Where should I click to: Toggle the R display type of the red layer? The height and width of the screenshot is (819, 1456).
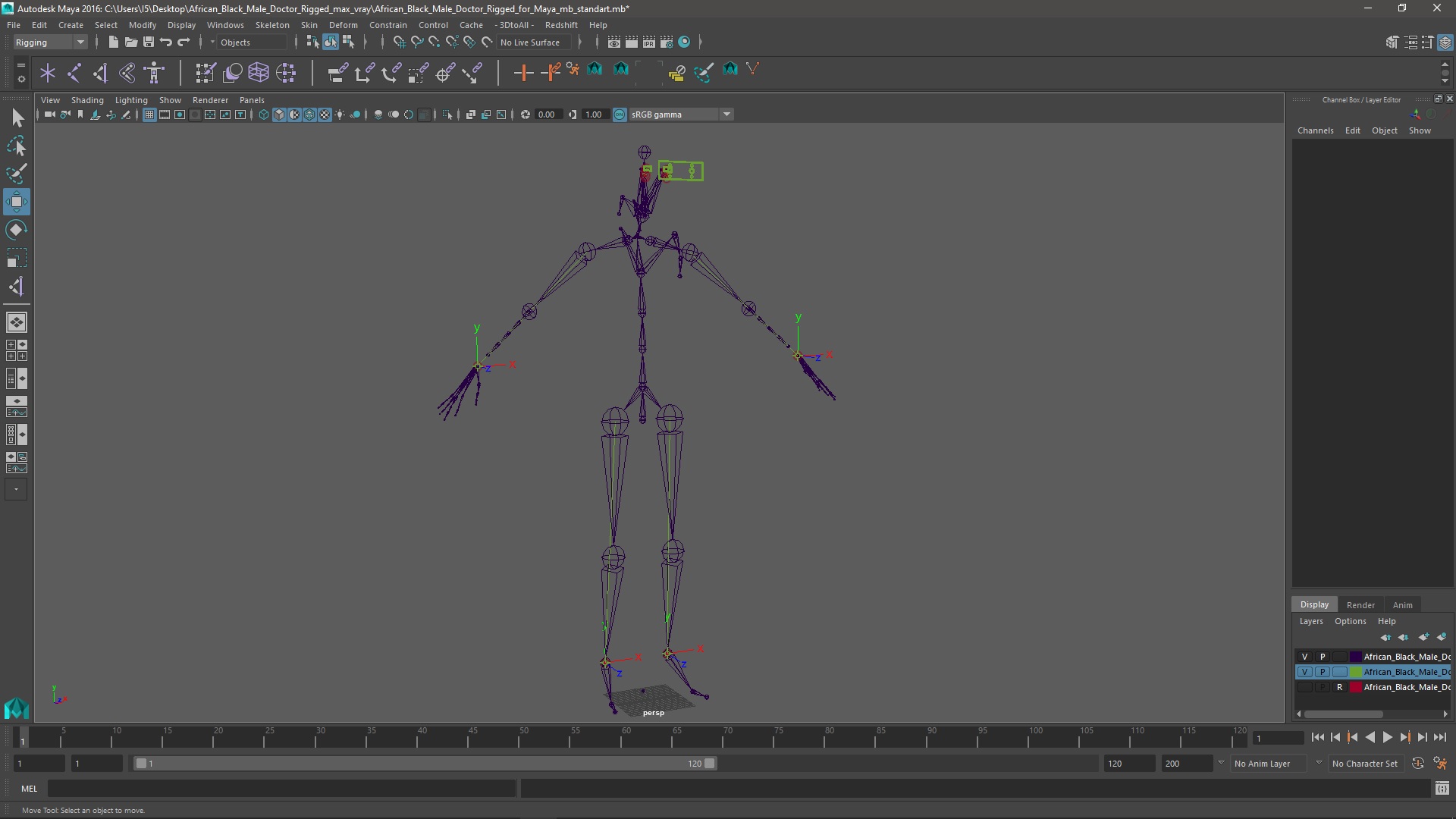(x=1339, y=687)
